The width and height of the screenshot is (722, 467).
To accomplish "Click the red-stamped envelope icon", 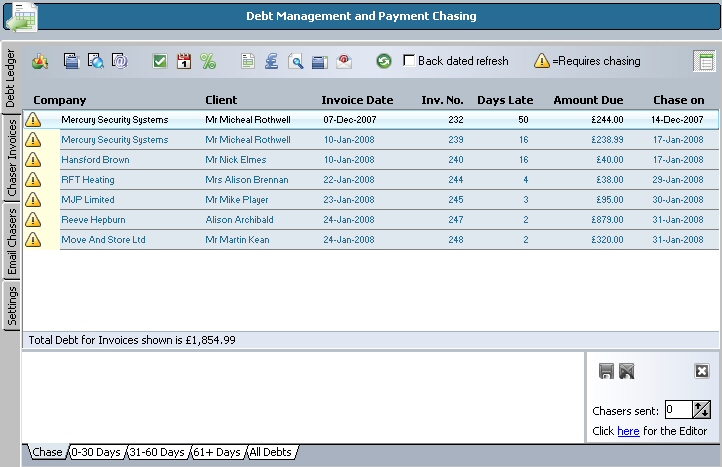I will tap(344, 62).
